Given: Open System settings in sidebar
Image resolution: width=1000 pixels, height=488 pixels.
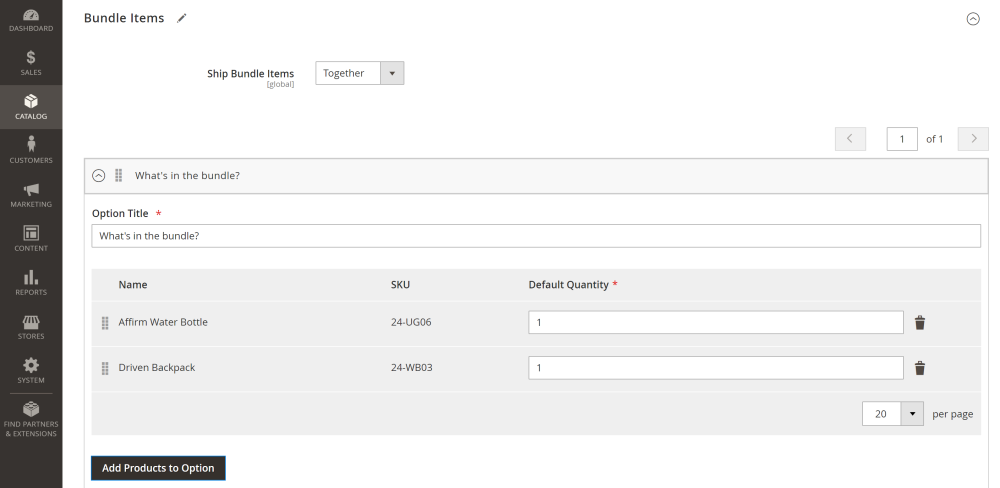Looking at the screenshot, I should point(31,371).
